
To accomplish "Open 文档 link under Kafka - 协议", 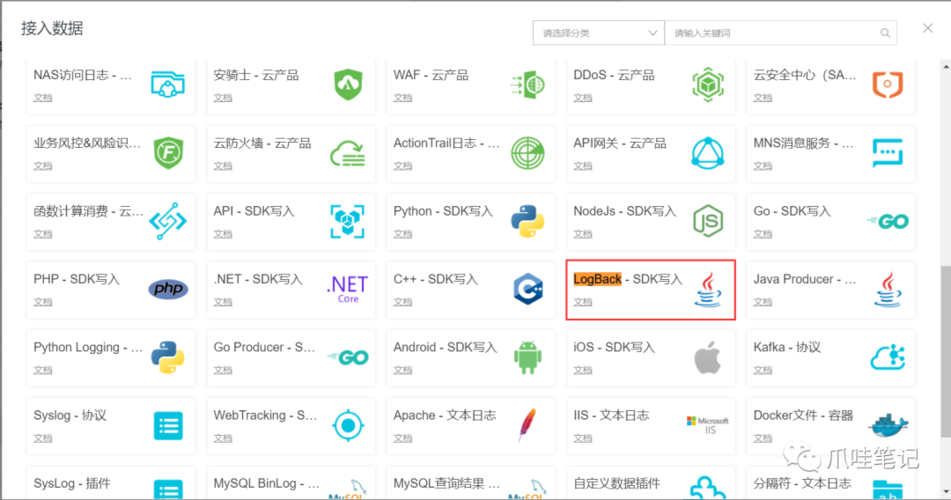I will [x=763, y=370].
